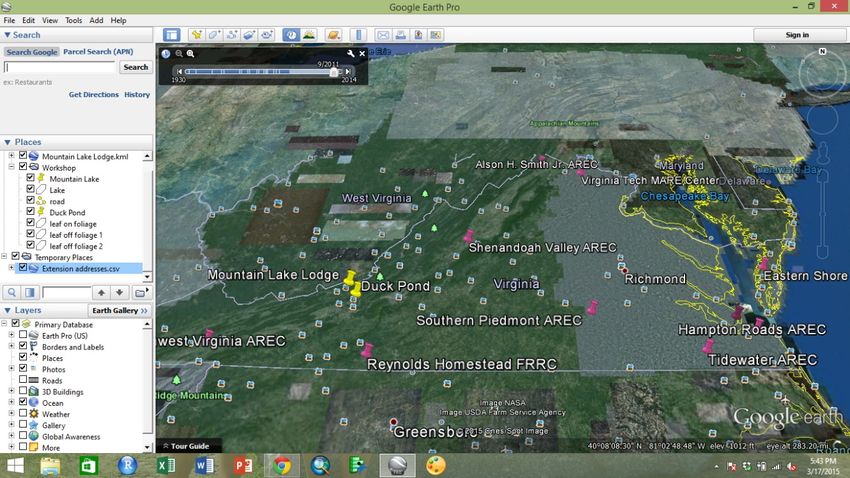Uncheck the Lake polygon checkbox
The width and height of the screenshot is (850, 478).
(x=30, y=189)
